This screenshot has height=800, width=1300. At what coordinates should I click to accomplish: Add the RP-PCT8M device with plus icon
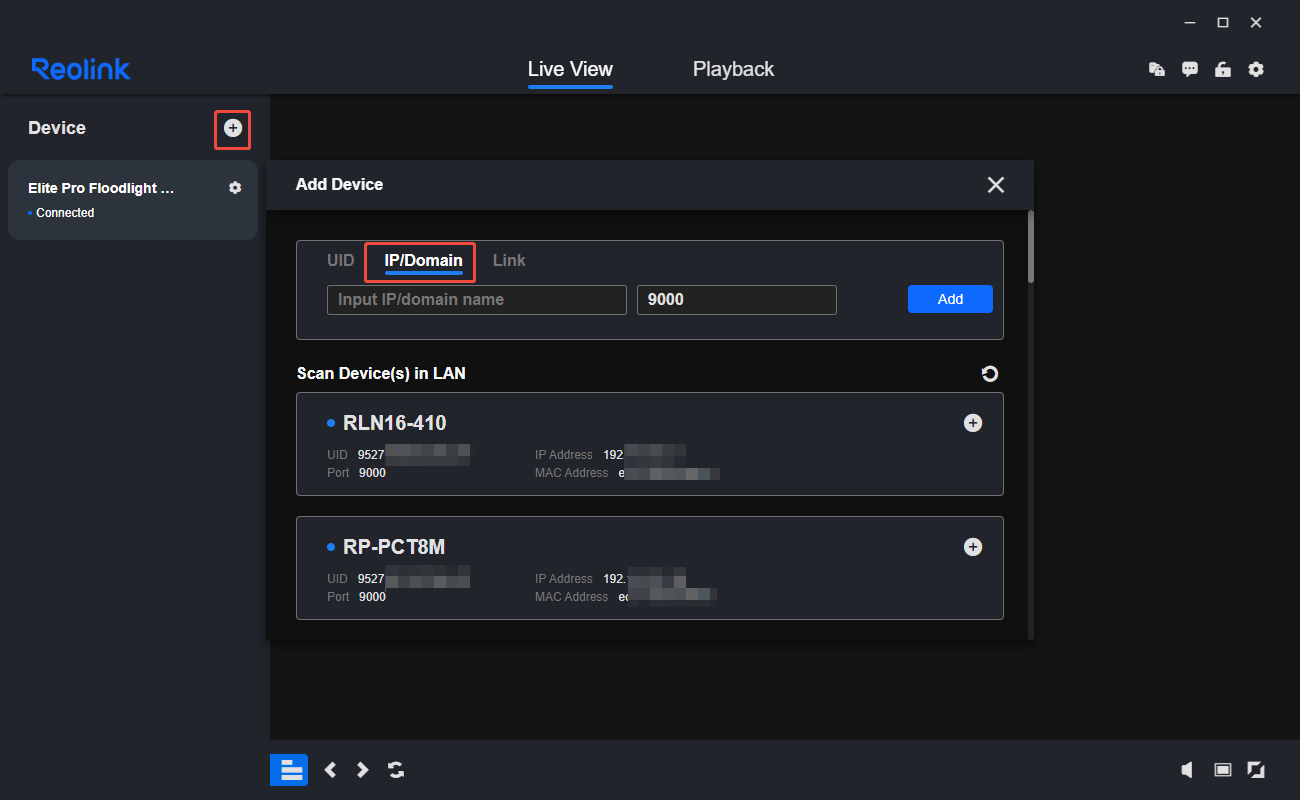coord(972,547)
